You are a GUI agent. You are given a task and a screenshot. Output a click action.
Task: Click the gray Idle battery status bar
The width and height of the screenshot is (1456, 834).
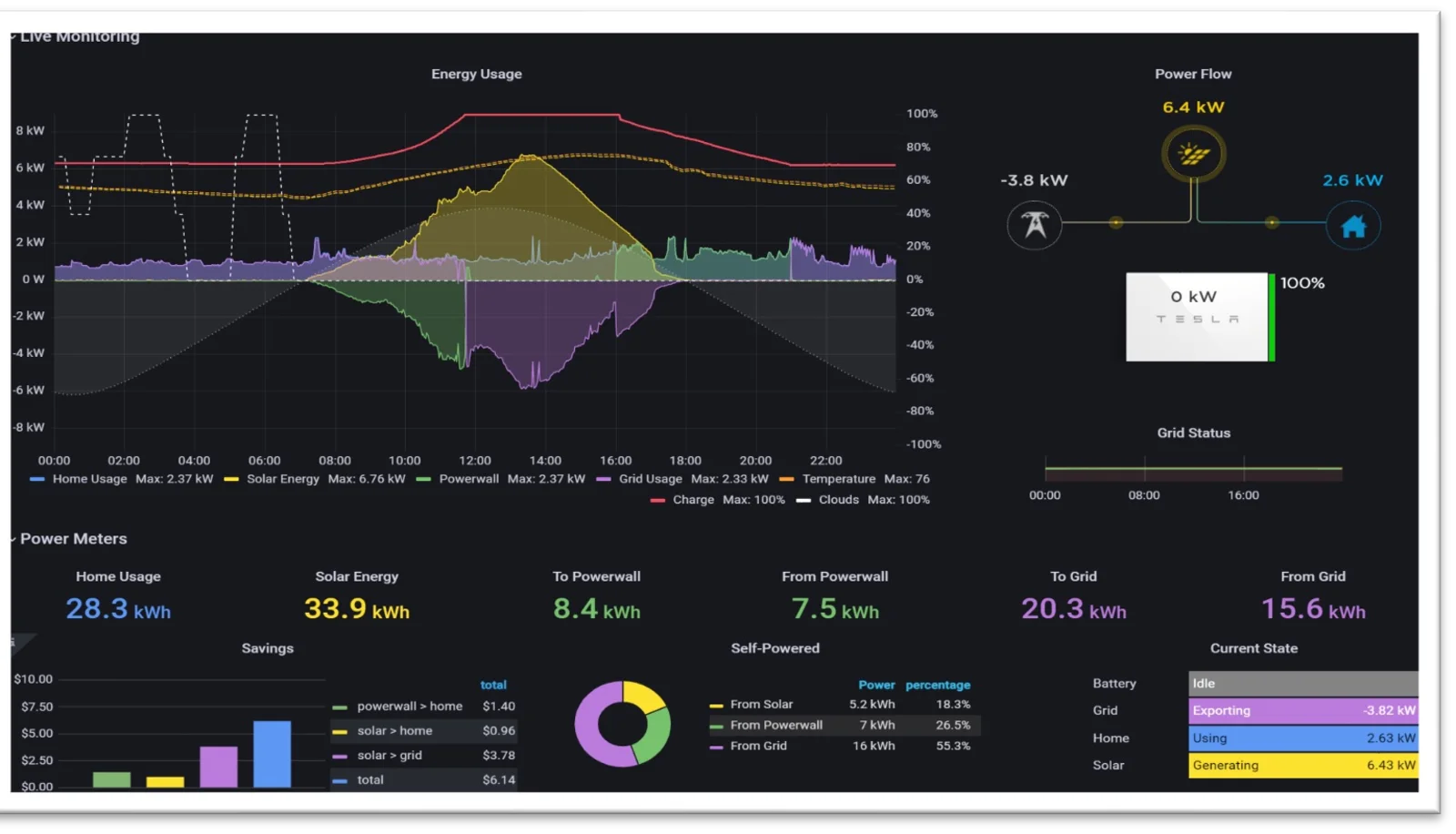point(1303,683)
